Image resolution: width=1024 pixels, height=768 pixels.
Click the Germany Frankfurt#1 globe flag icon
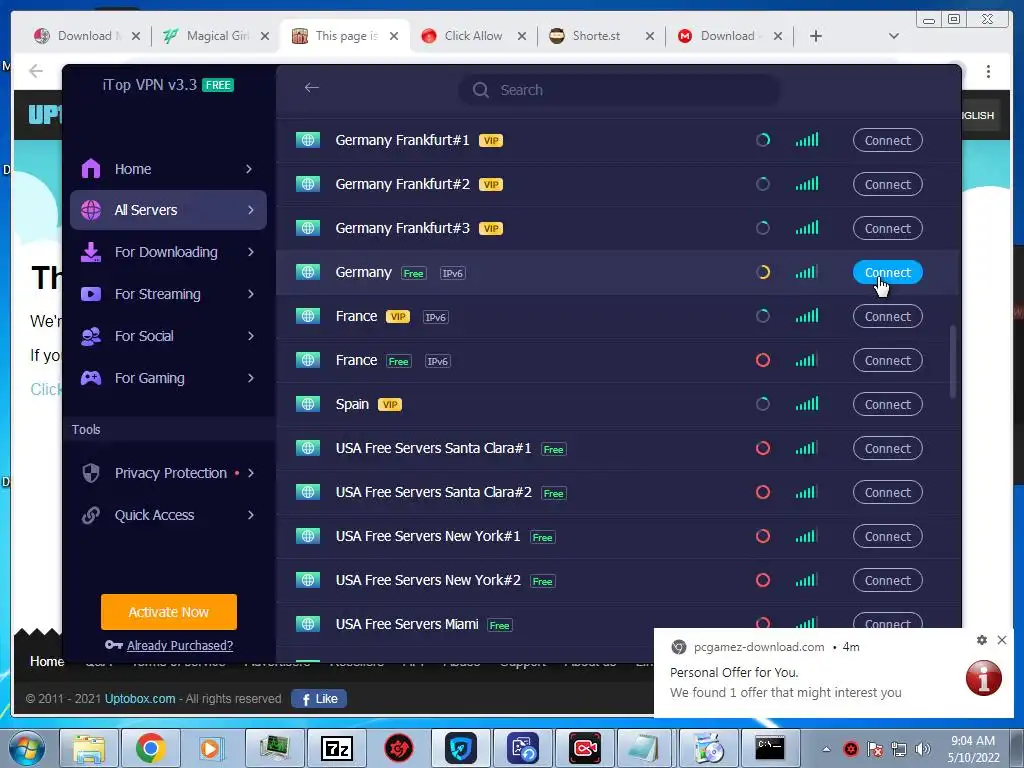[308, 140]
